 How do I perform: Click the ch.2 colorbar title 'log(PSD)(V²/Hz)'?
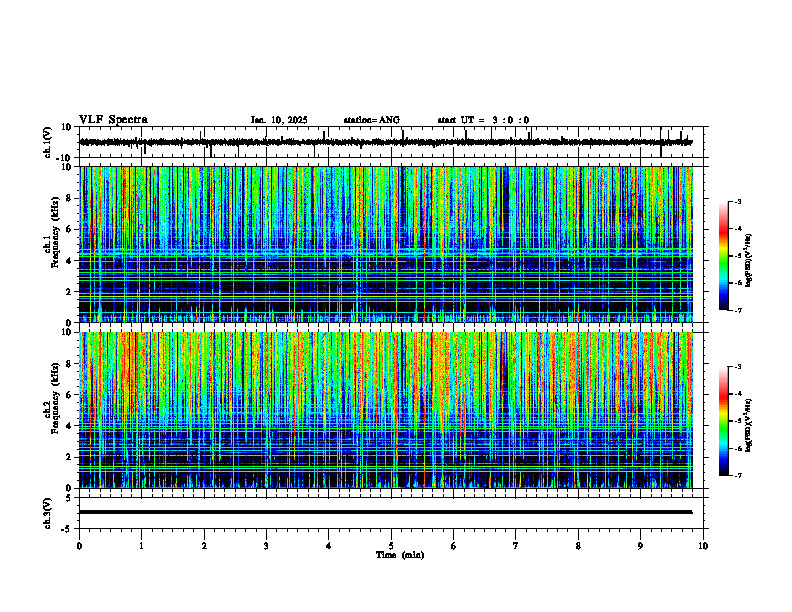749,425
